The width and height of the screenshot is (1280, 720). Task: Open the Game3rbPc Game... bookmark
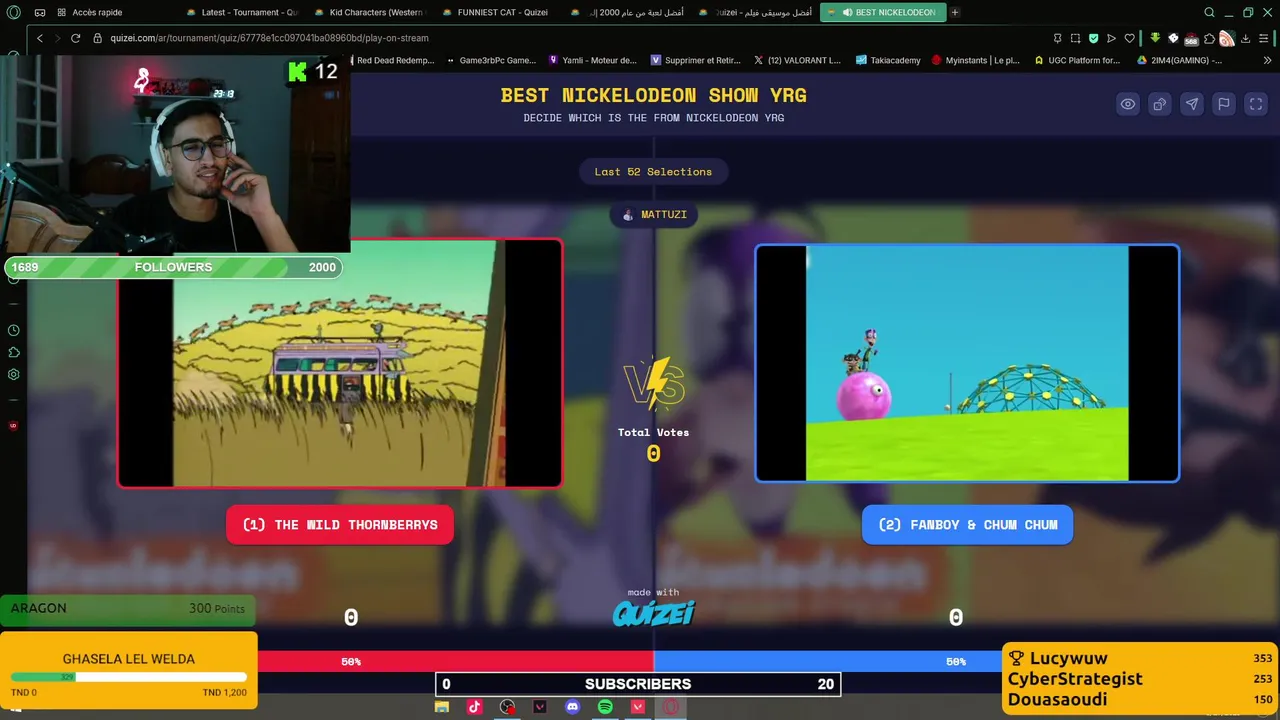[491, 60]
